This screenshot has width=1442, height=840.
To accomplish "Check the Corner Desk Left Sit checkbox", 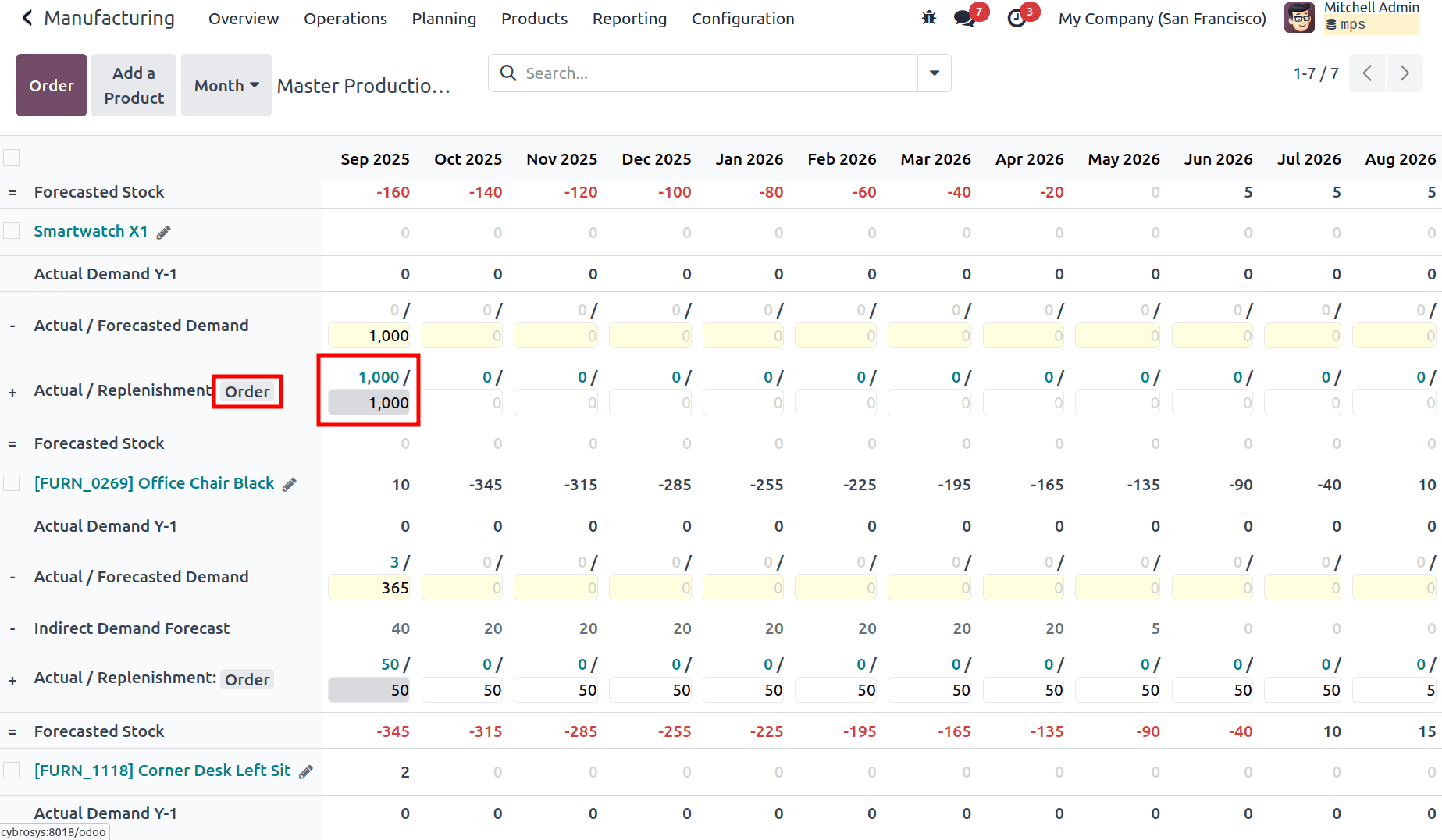I will pos(12,770).
